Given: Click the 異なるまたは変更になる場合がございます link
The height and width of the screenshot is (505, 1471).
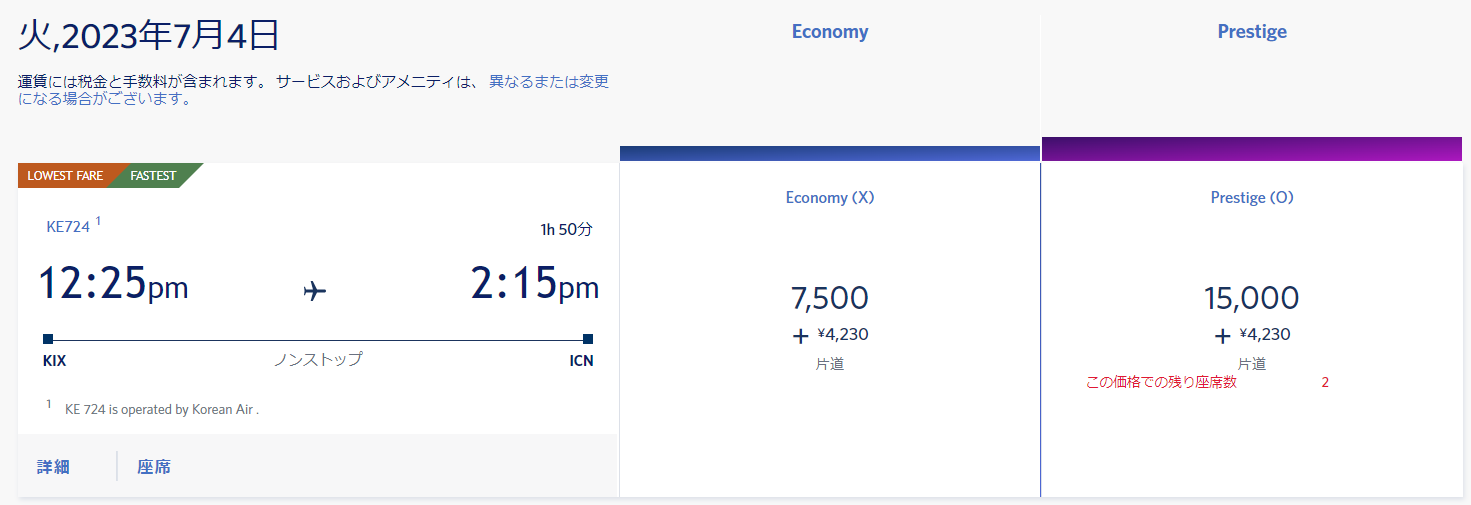Looking at the screenshot, I should coord(548,82).
